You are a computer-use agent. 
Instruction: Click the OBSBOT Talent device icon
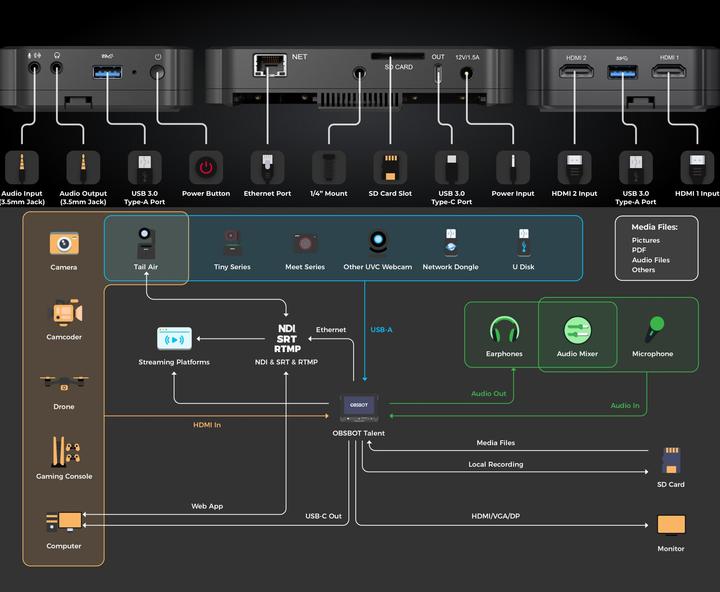click(359, 407)
